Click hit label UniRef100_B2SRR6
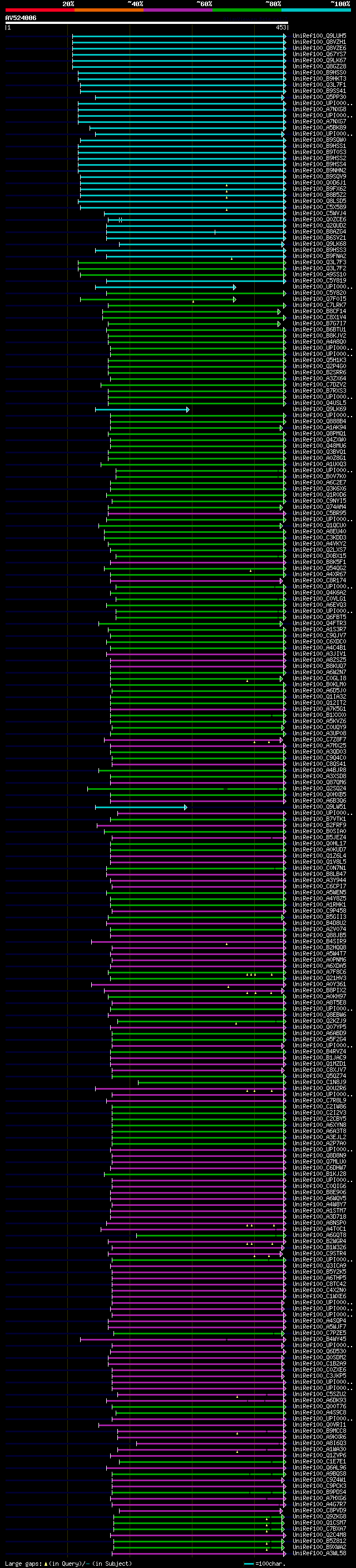The width and height of the screenshot is (356, 1568). (319, 373)
